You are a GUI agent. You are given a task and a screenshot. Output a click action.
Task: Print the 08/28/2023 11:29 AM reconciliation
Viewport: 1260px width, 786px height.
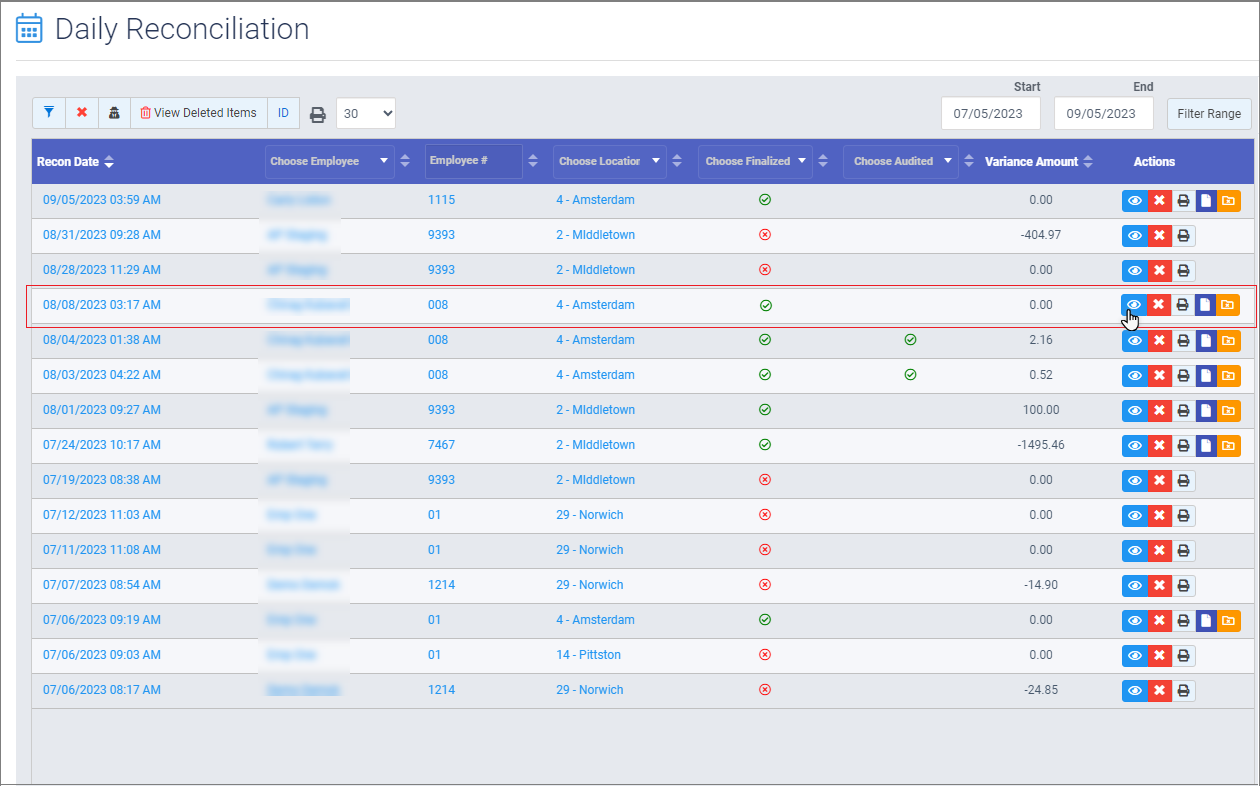point(1183,270)
